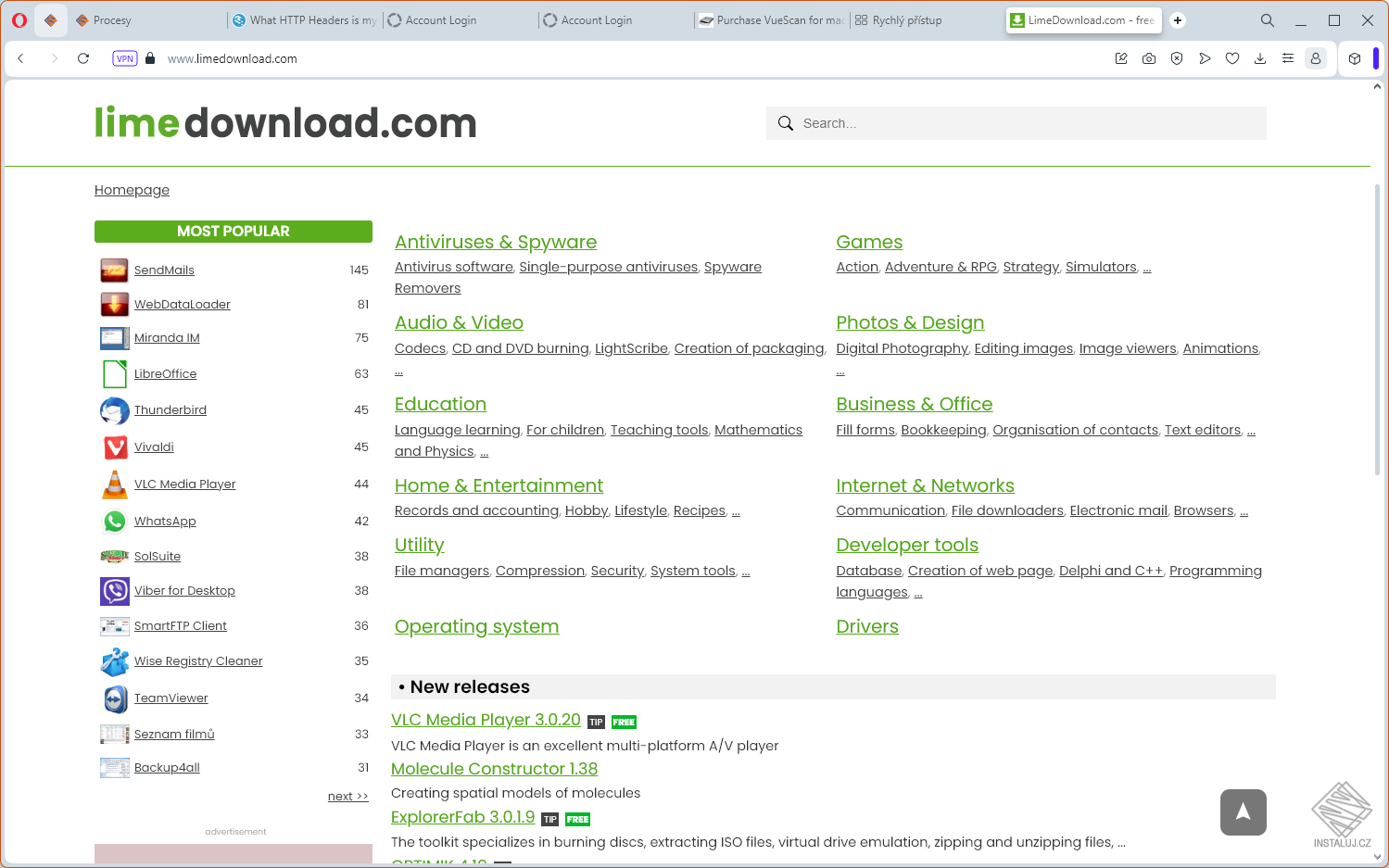1389x868 pixels.
Task: Click the Opera sidebar workspace icon
Action: 51,20
